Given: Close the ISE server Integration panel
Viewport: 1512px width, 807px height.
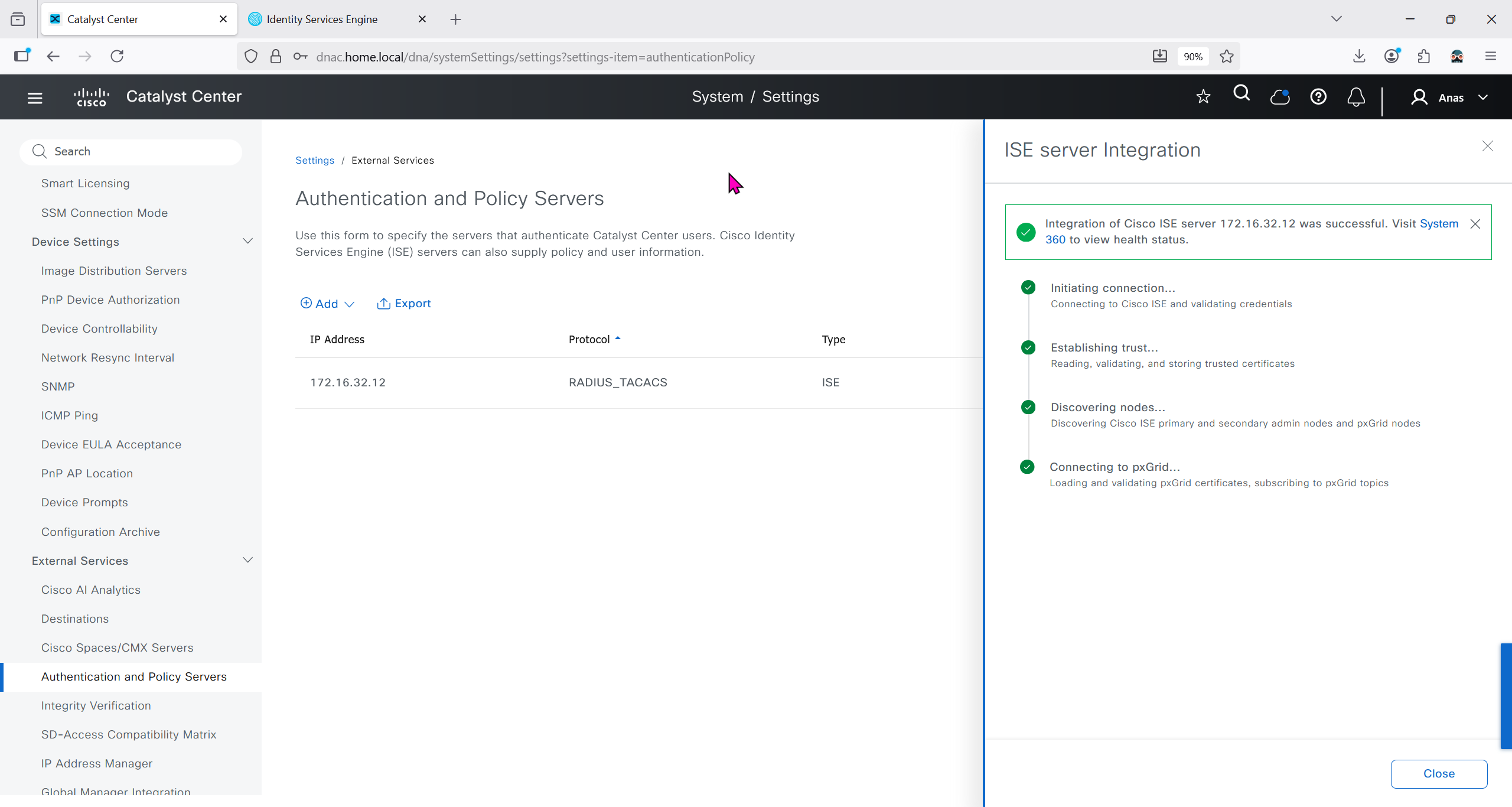Looking at the screenshot, I should [1487, 146].
